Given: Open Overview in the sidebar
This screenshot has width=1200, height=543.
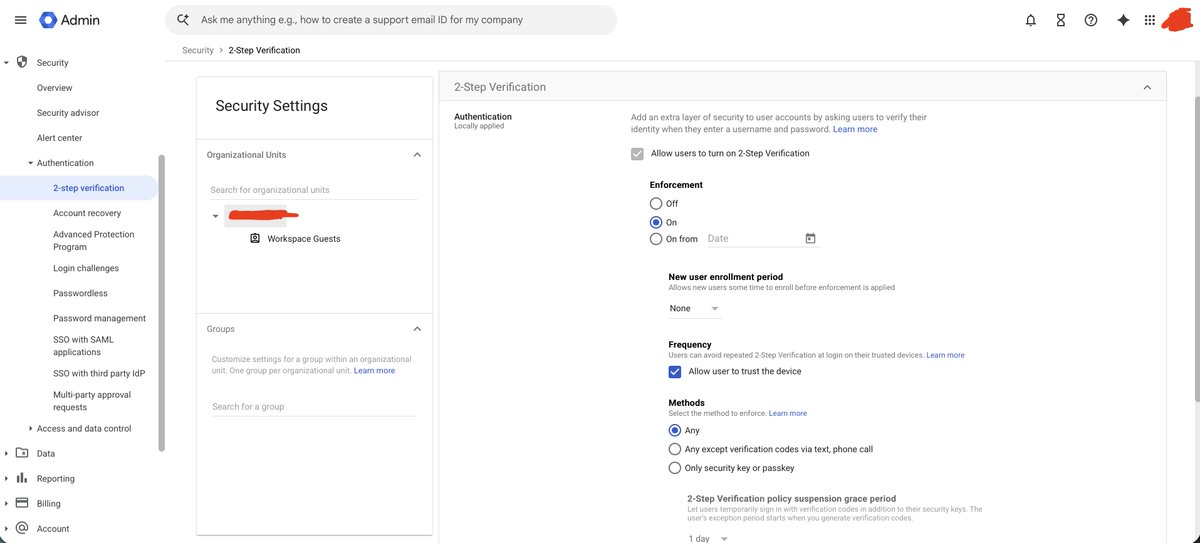Looking at the screenshot, I should tap(55, 88).
